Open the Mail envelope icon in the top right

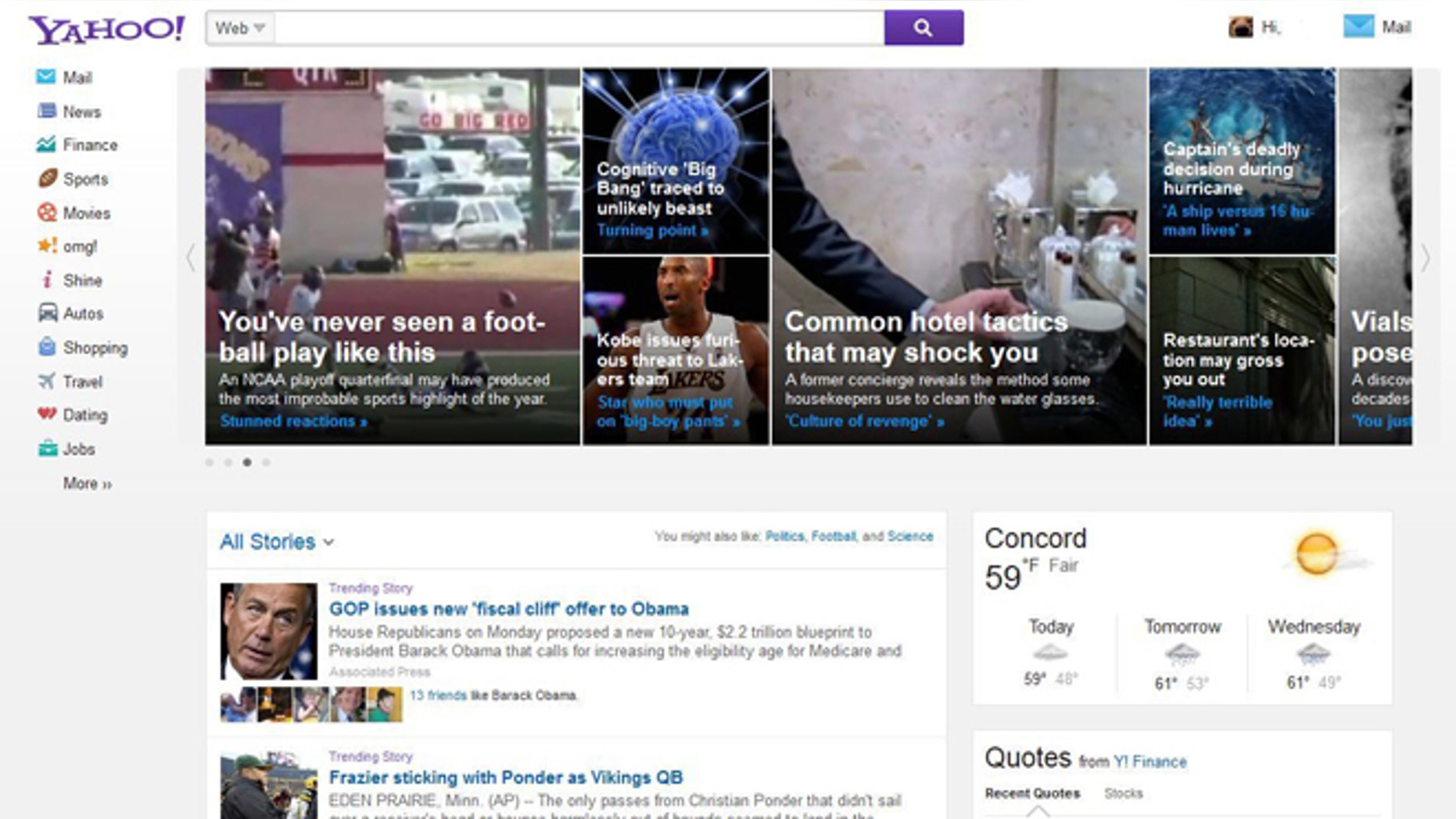pos(1359,27)
